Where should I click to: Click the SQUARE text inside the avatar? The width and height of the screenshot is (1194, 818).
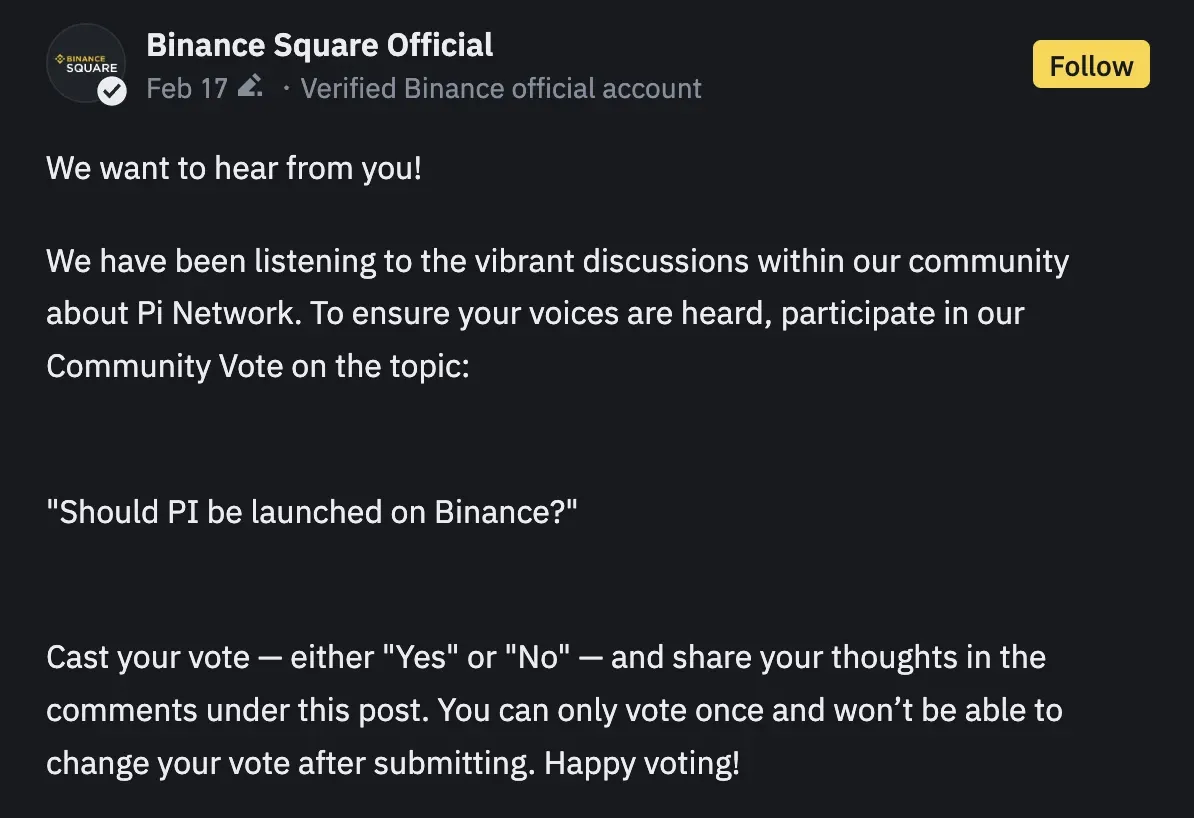tap(91, 69)
